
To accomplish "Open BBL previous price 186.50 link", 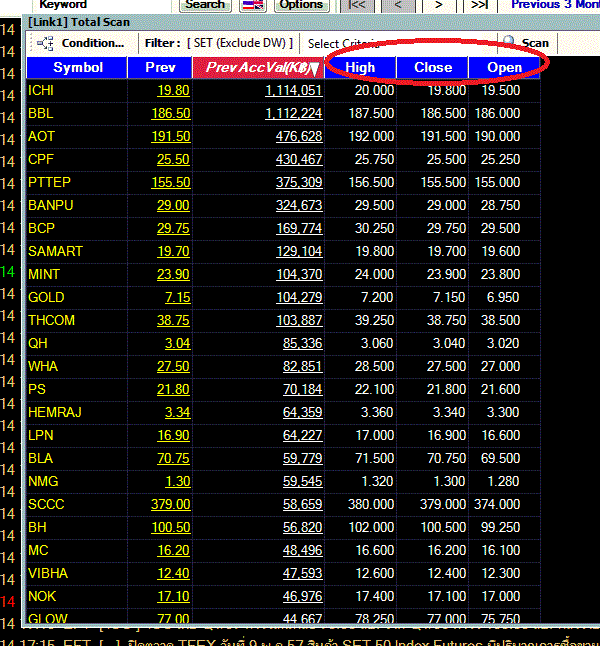I will 171,114.
